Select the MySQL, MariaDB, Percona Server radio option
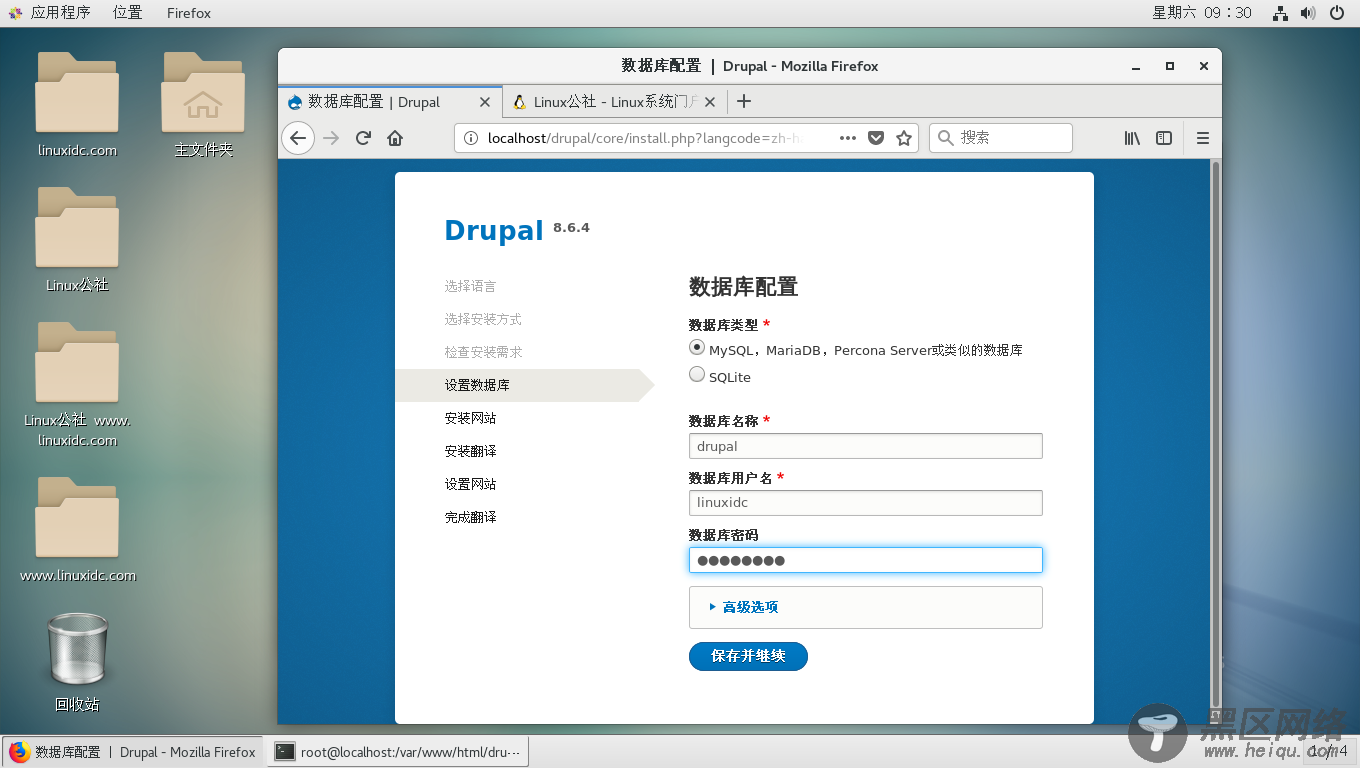 point(697,348)
